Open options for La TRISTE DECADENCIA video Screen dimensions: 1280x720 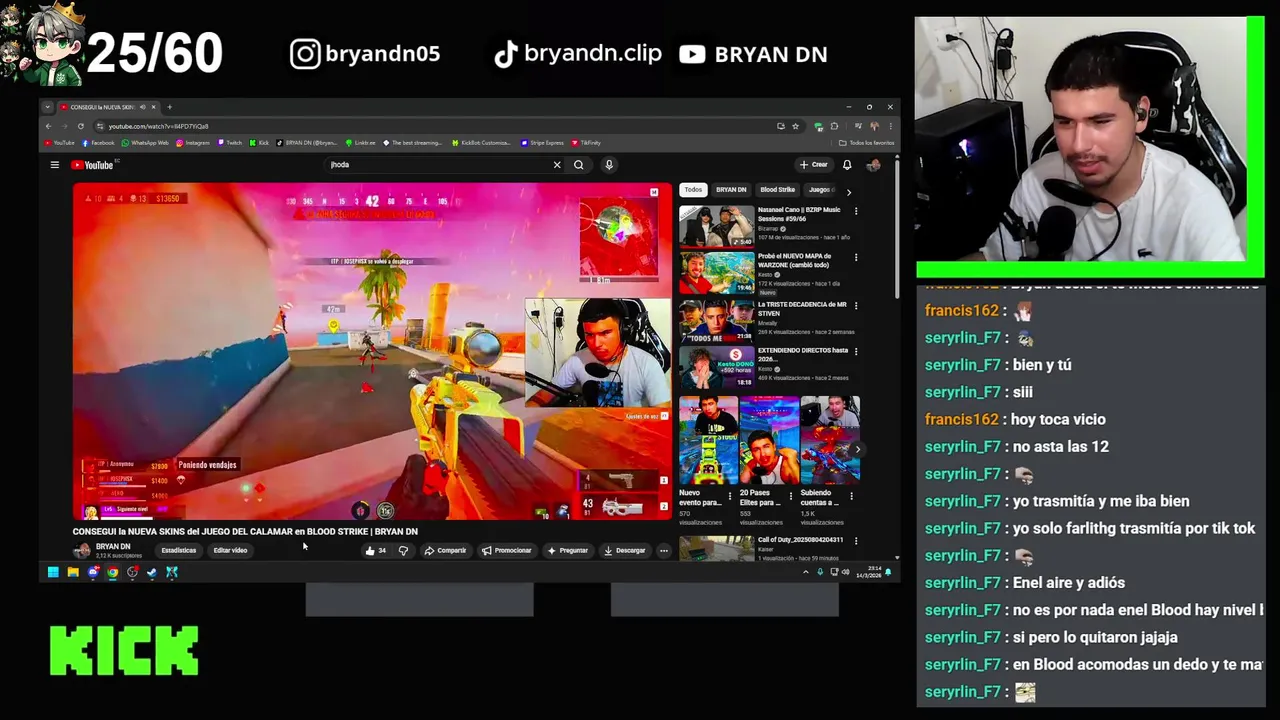coord(855,305)
